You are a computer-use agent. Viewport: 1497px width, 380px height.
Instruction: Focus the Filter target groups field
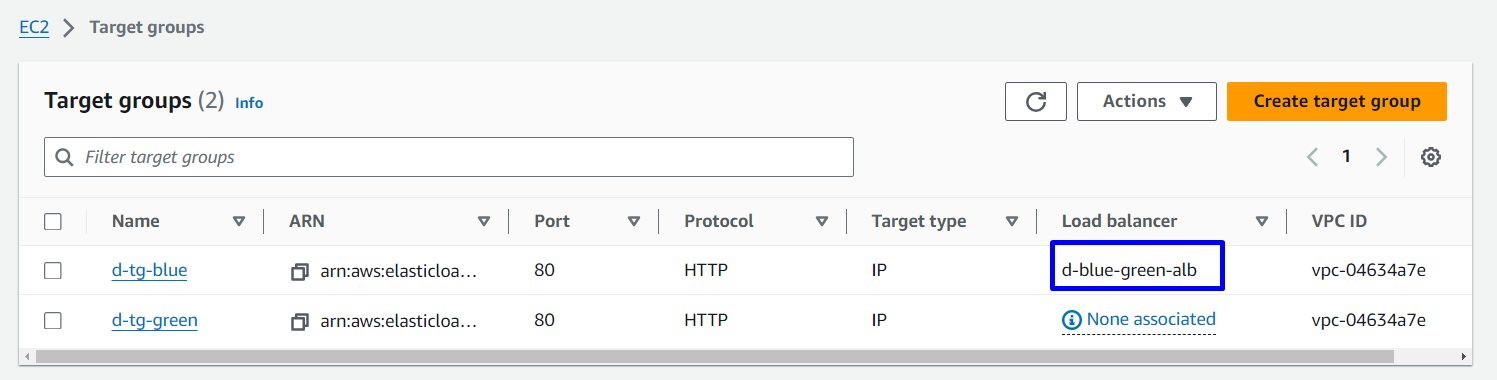449,157
